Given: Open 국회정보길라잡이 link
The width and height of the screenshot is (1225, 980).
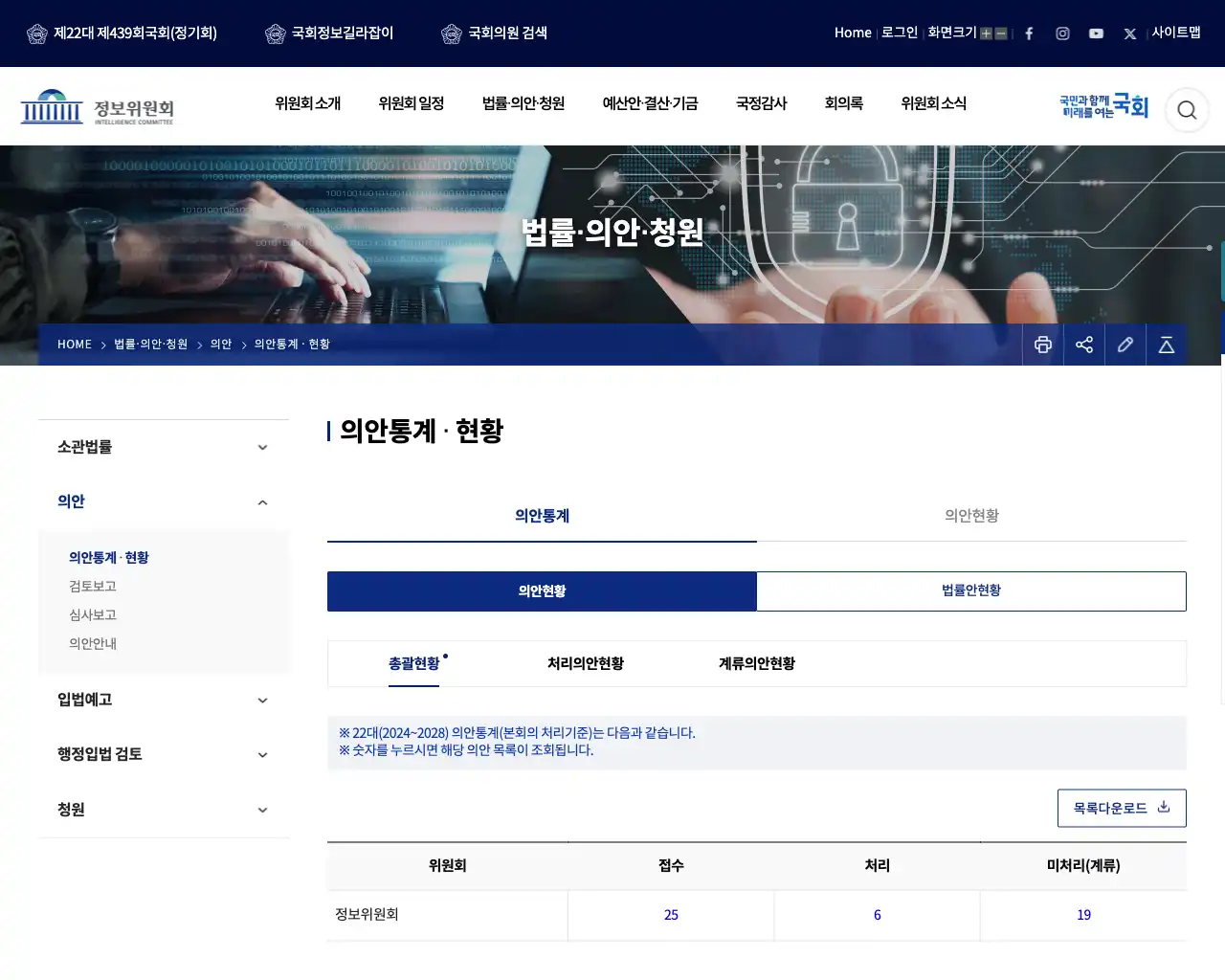Looking at the screenshot, I should pos(343,33).
